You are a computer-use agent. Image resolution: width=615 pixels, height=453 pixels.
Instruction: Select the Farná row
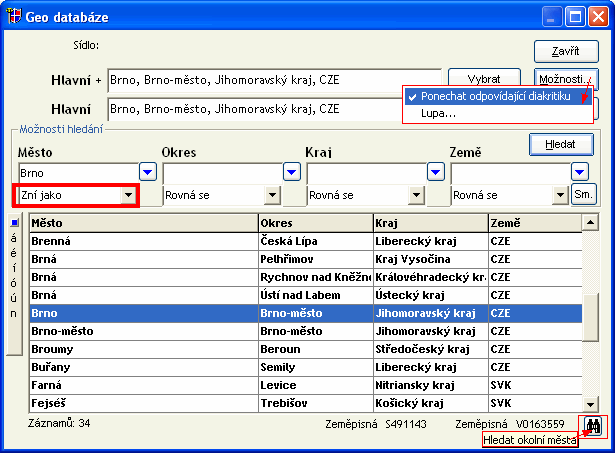coord(306,386)
